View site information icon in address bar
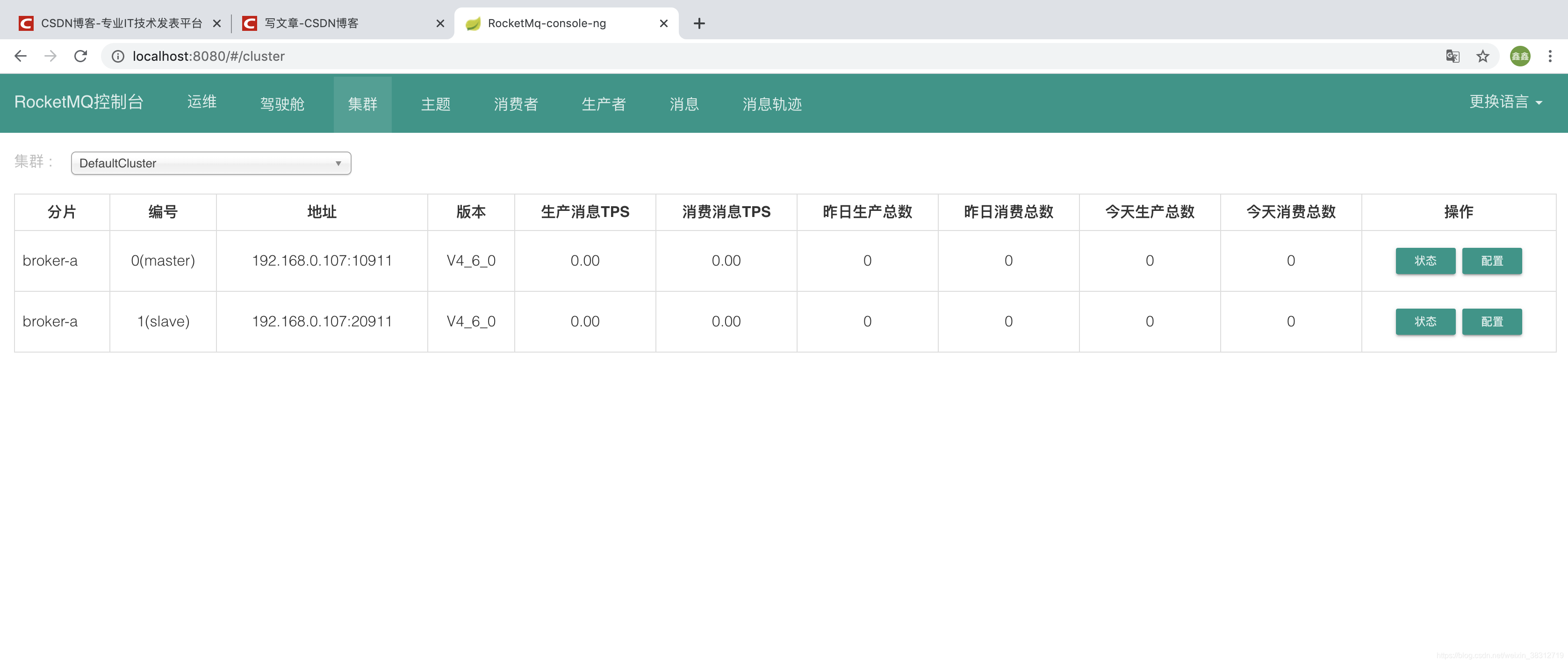The height and width of the screenshot is (664, 1568). pos(118,56)
